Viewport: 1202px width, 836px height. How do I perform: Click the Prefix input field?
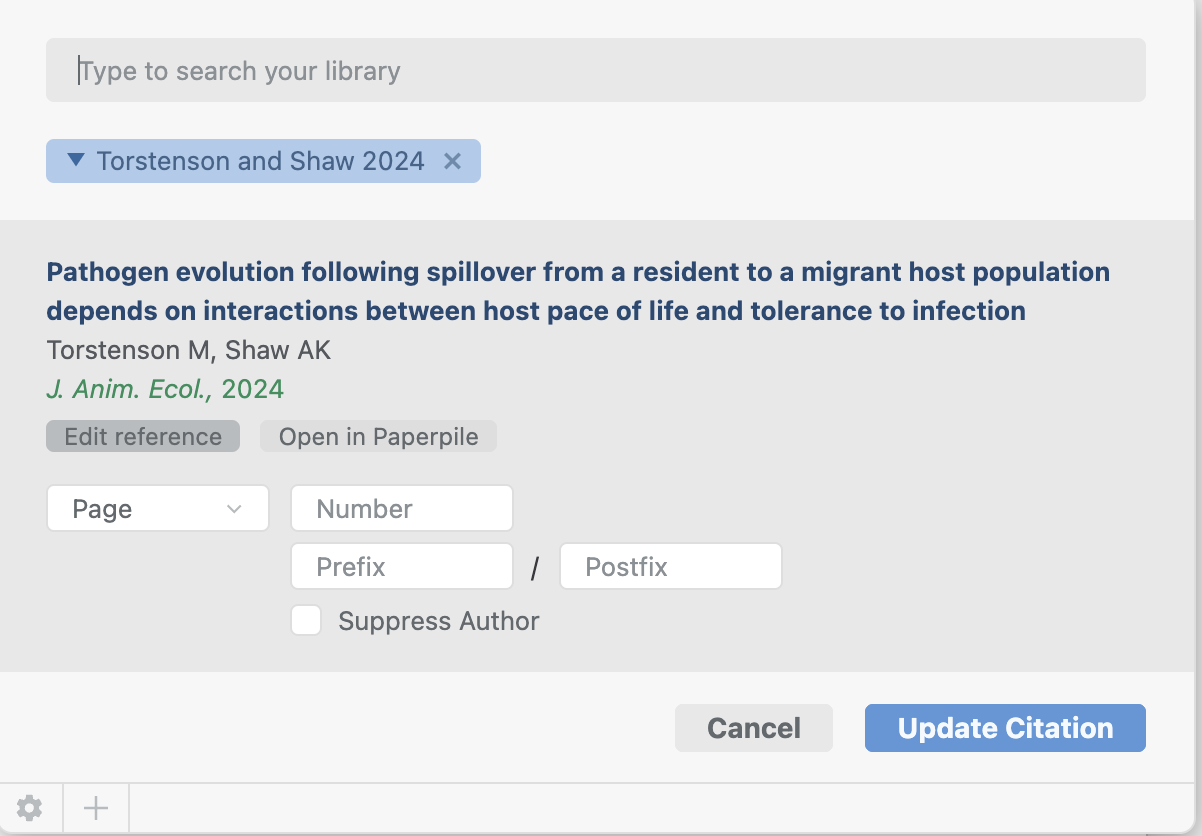(x=402, y=566)
